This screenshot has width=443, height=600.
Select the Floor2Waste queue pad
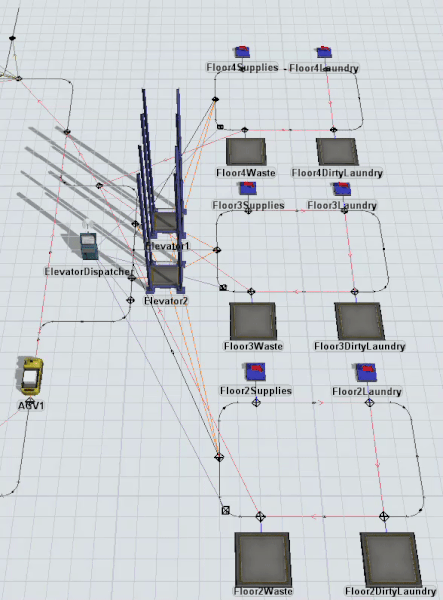(x=262, y=558)
